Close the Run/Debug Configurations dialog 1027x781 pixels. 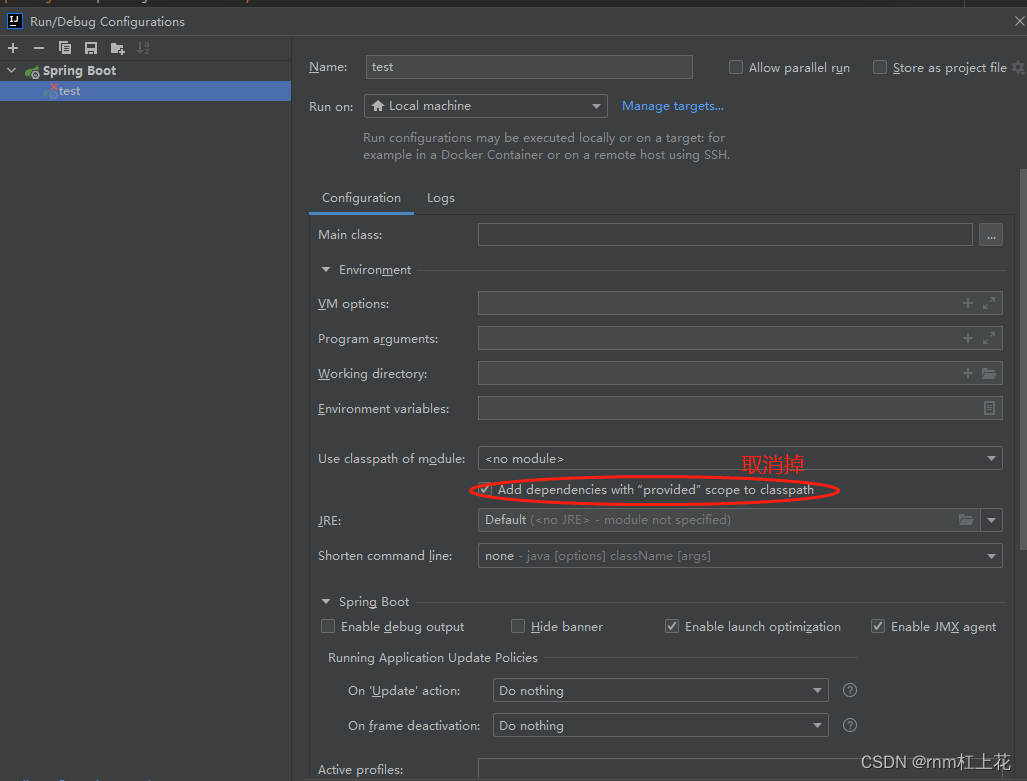pos(1019,22)
